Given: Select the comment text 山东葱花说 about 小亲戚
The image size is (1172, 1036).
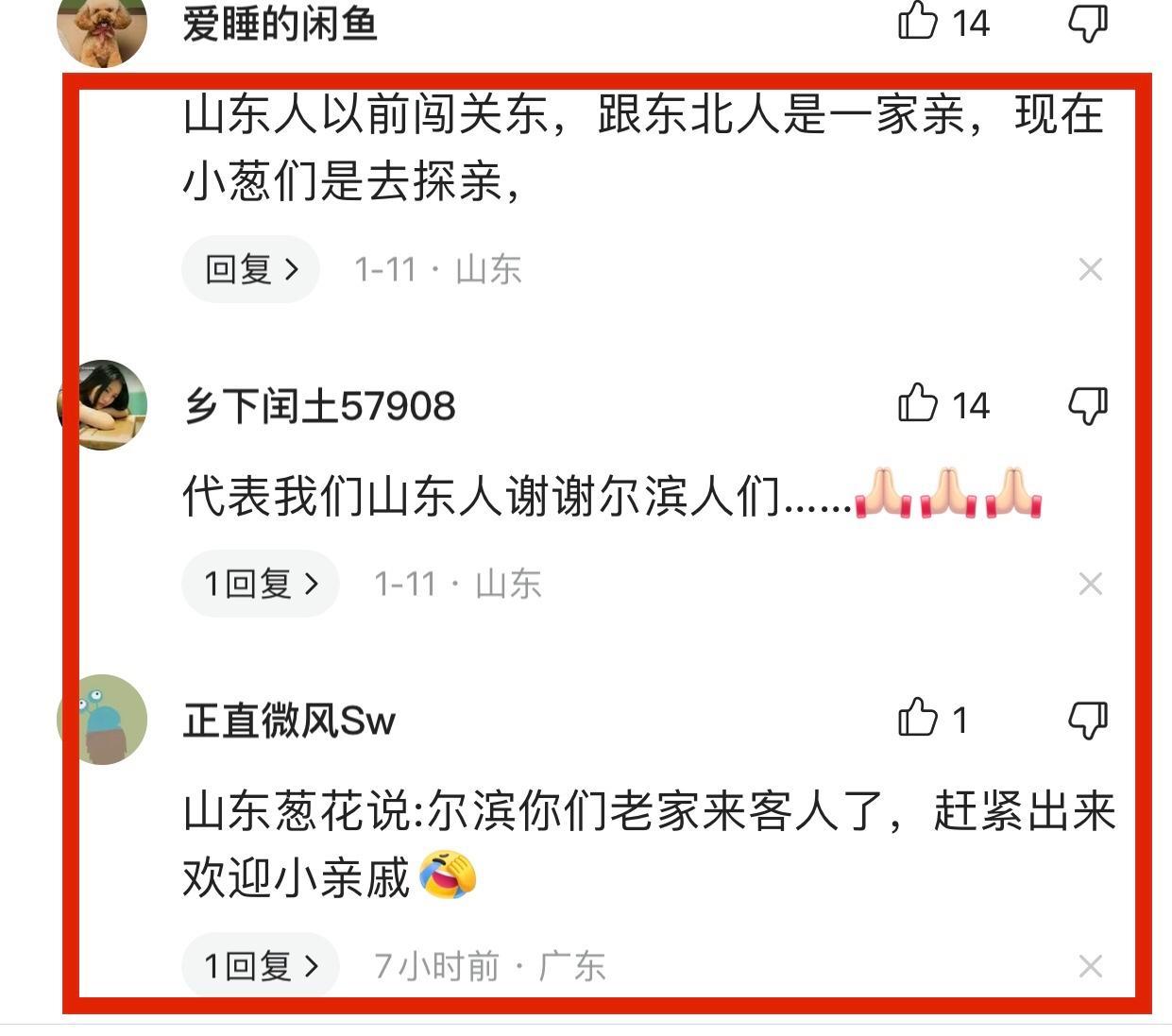Looking at the screenshot, I should [x=650, y=843].
